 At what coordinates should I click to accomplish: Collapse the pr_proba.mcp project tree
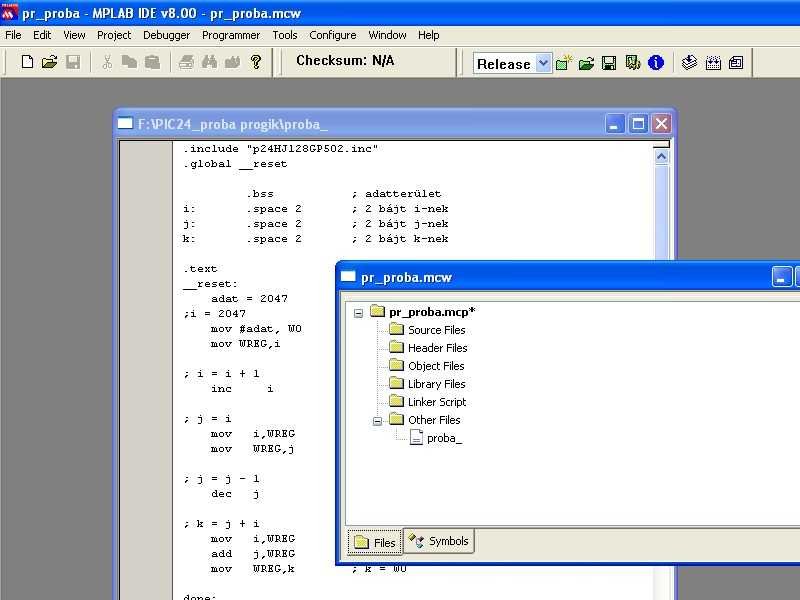coord(358,313)
